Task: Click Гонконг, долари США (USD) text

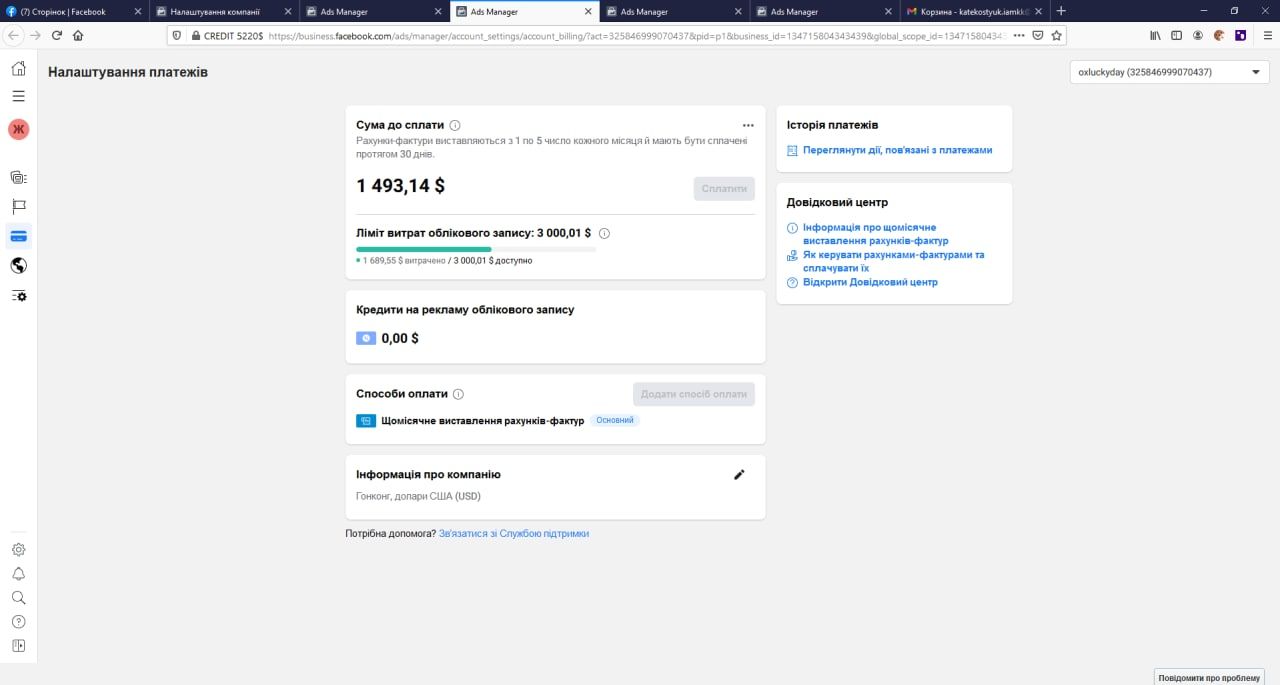Action: point(418,496)
